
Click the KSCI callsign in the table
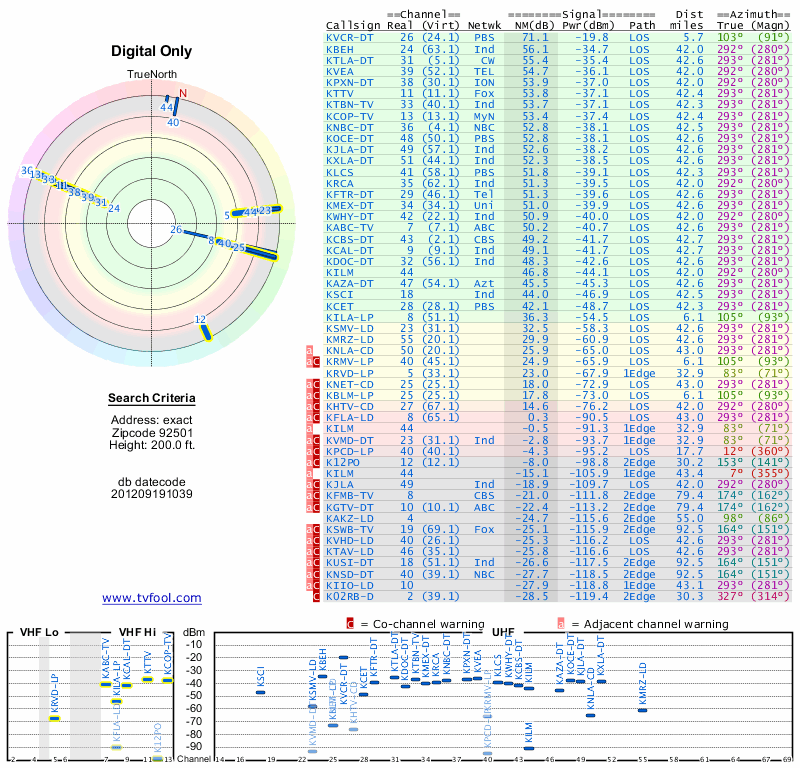tap(340, 294)
